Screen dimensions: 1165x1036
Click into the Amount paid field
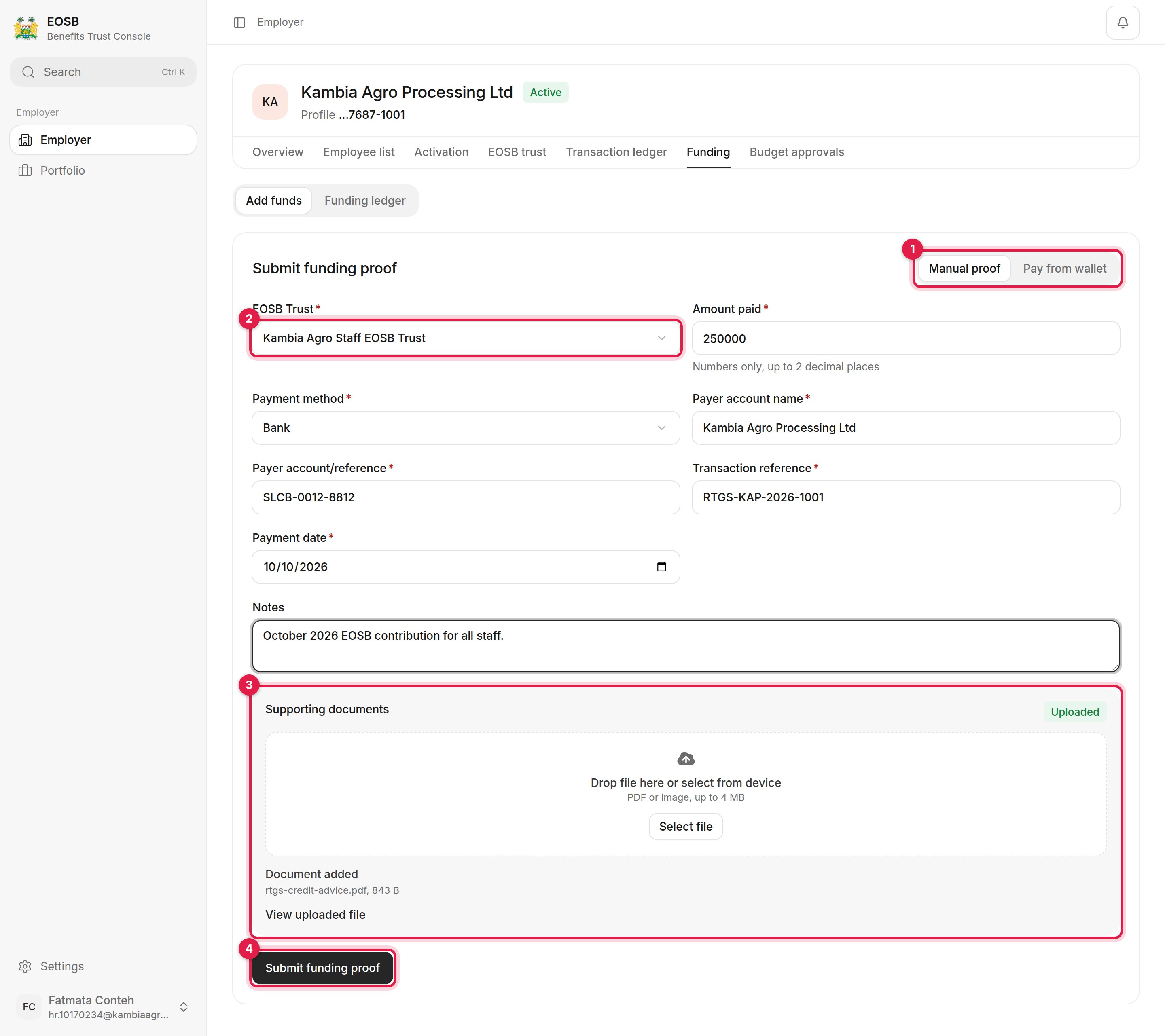(906, 338)
